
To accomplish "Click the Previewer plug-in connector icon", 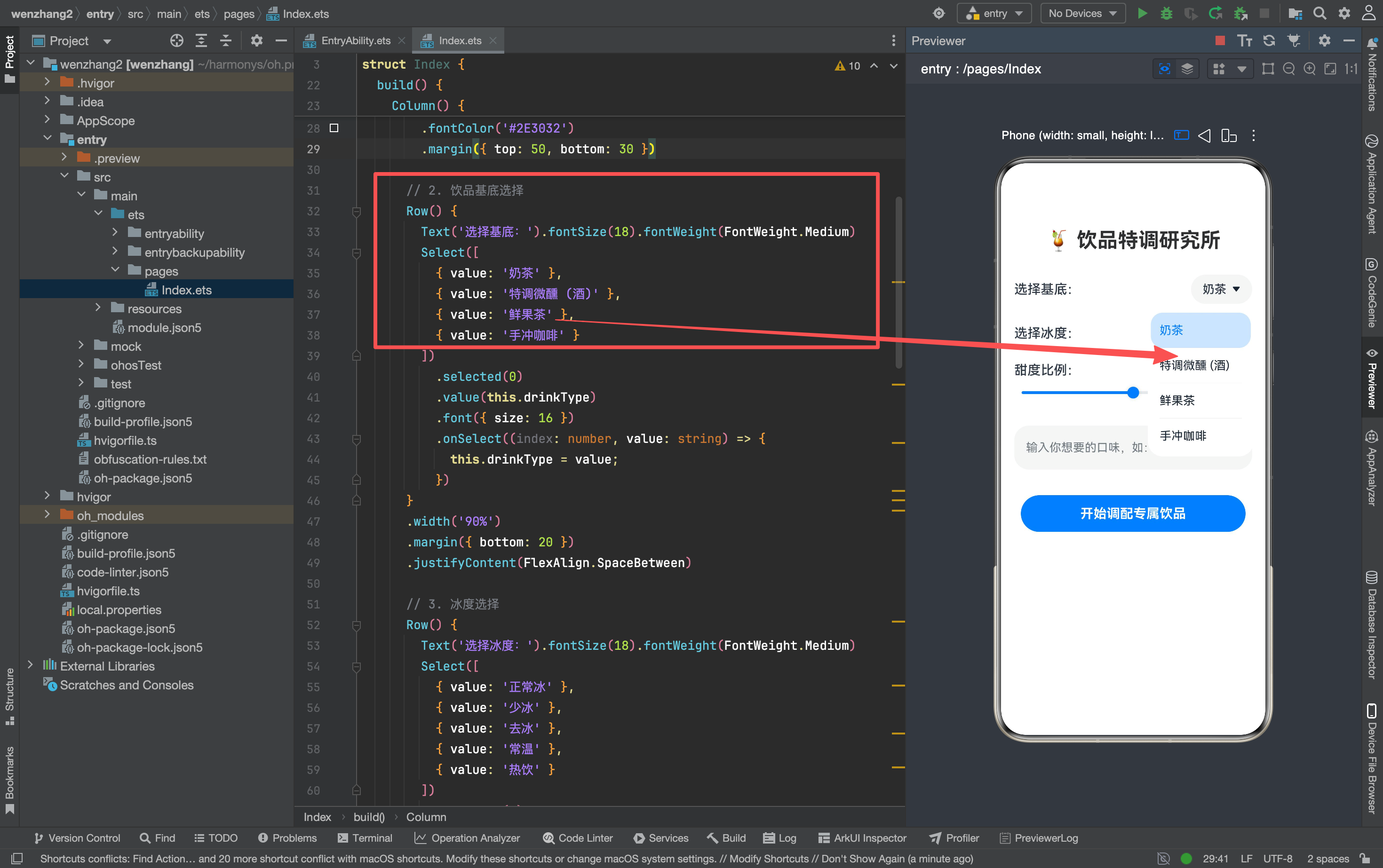I will pyautogui.click(x=1294, y=41).
